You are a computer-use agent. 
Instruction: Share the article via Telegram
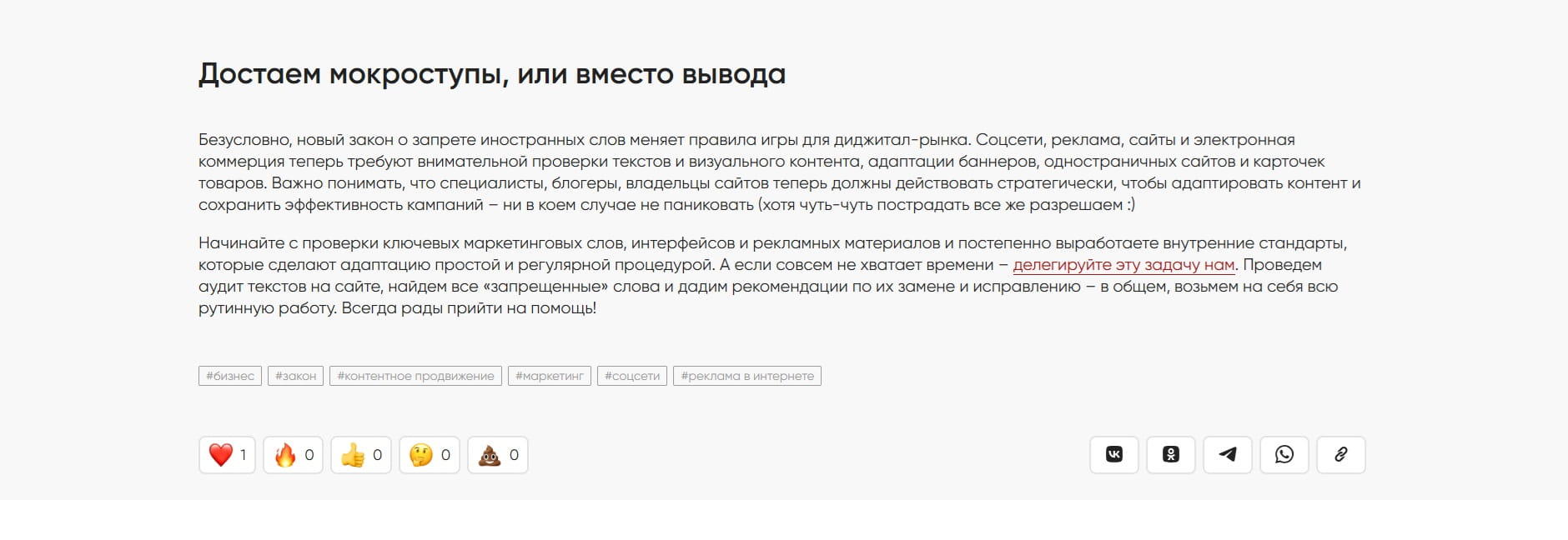point(1228,454)
